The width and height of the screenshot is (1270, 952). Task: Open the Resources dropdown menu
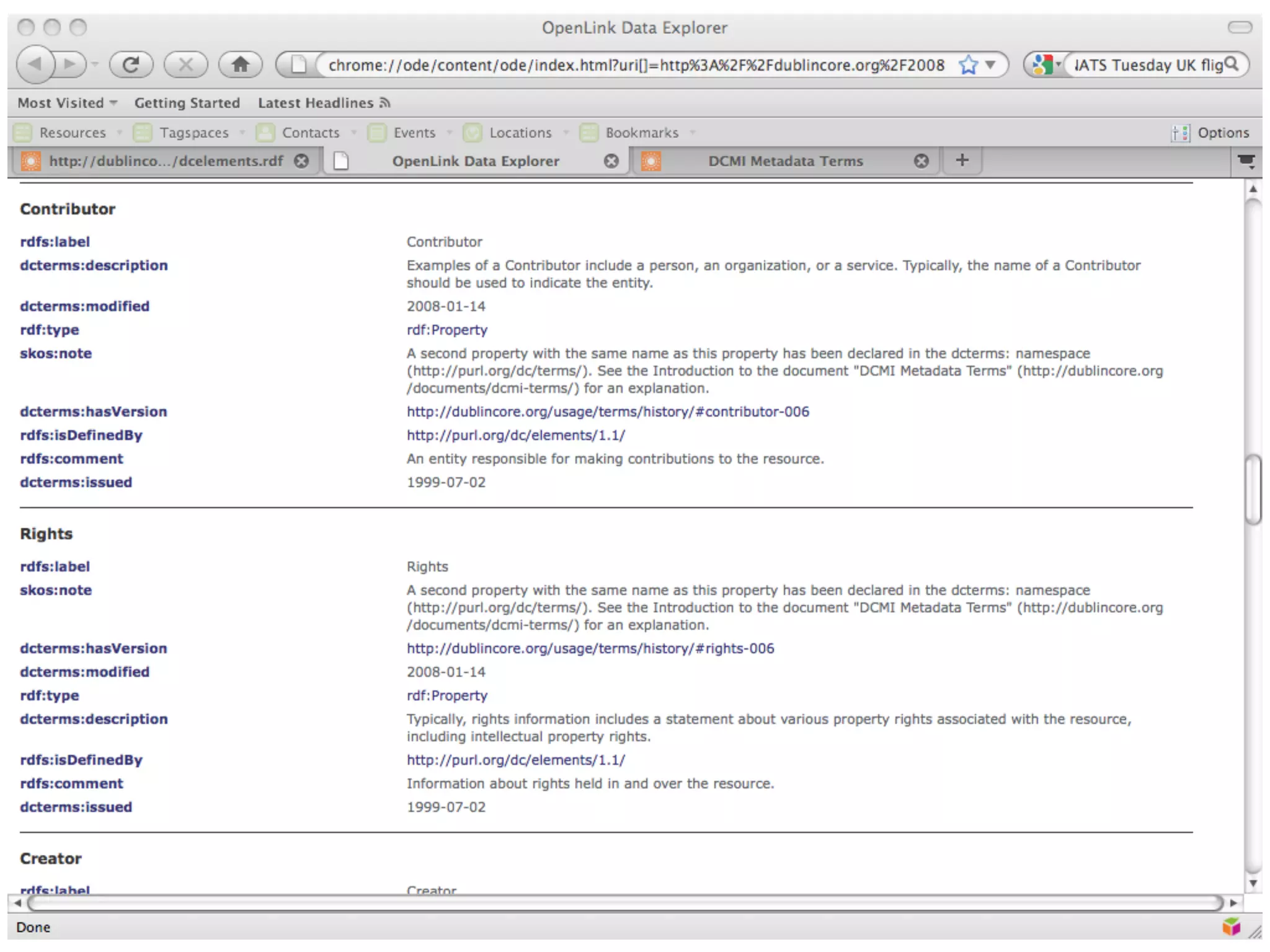(x=71, y=133)
